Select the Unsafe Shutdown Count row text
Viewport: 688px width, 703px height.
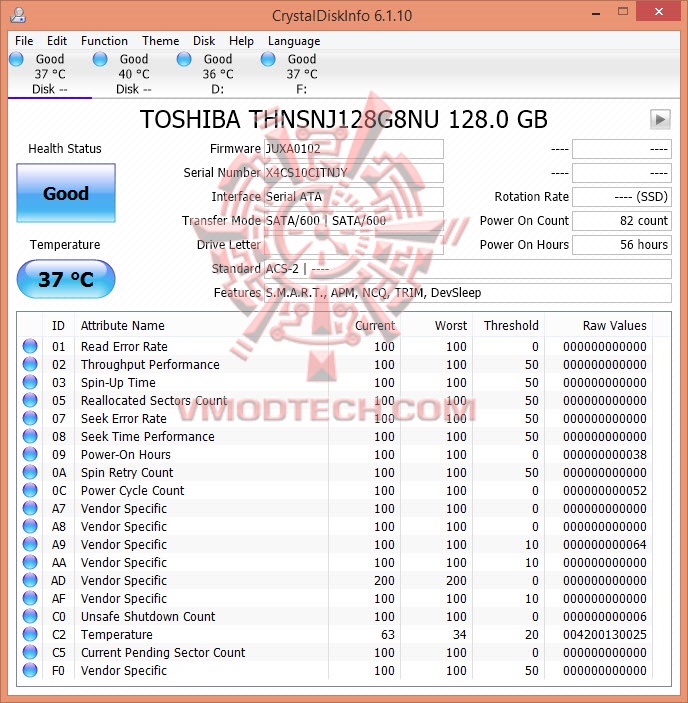pyautogui.click(x=148, y=616)
